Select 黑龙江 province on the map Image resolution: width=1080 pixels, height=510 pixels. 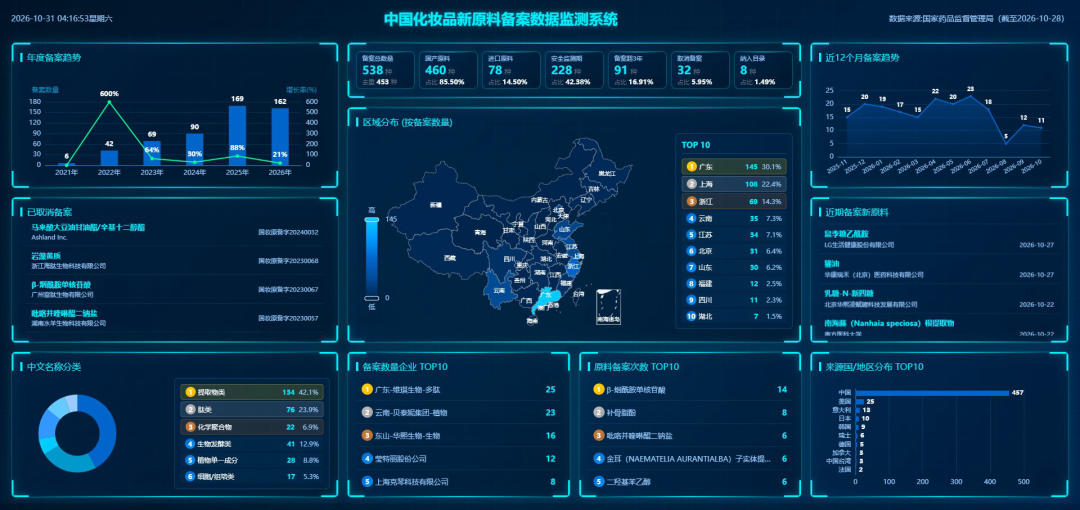(x=606, y=172)
